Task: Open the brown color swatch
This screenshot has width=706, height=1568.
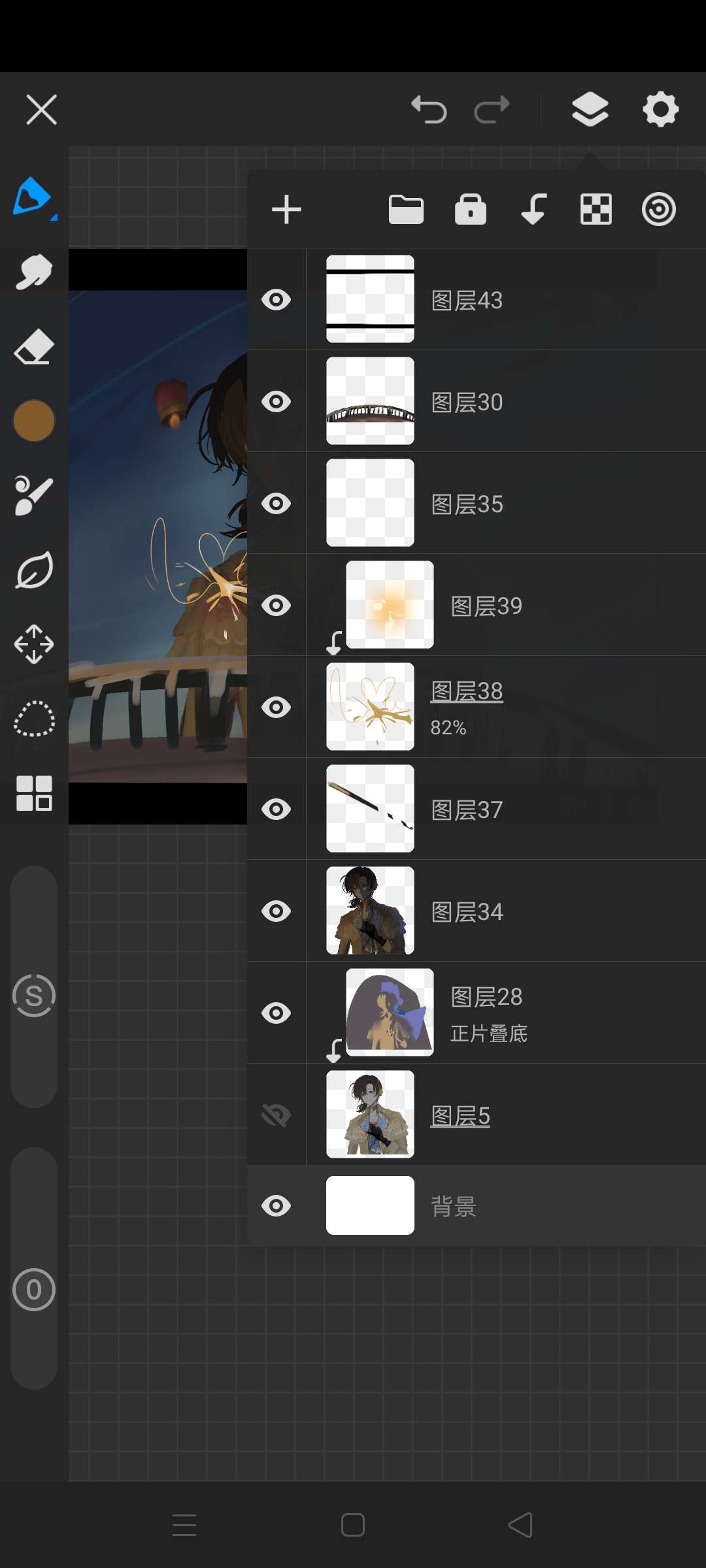Action: tap(34, 421)
